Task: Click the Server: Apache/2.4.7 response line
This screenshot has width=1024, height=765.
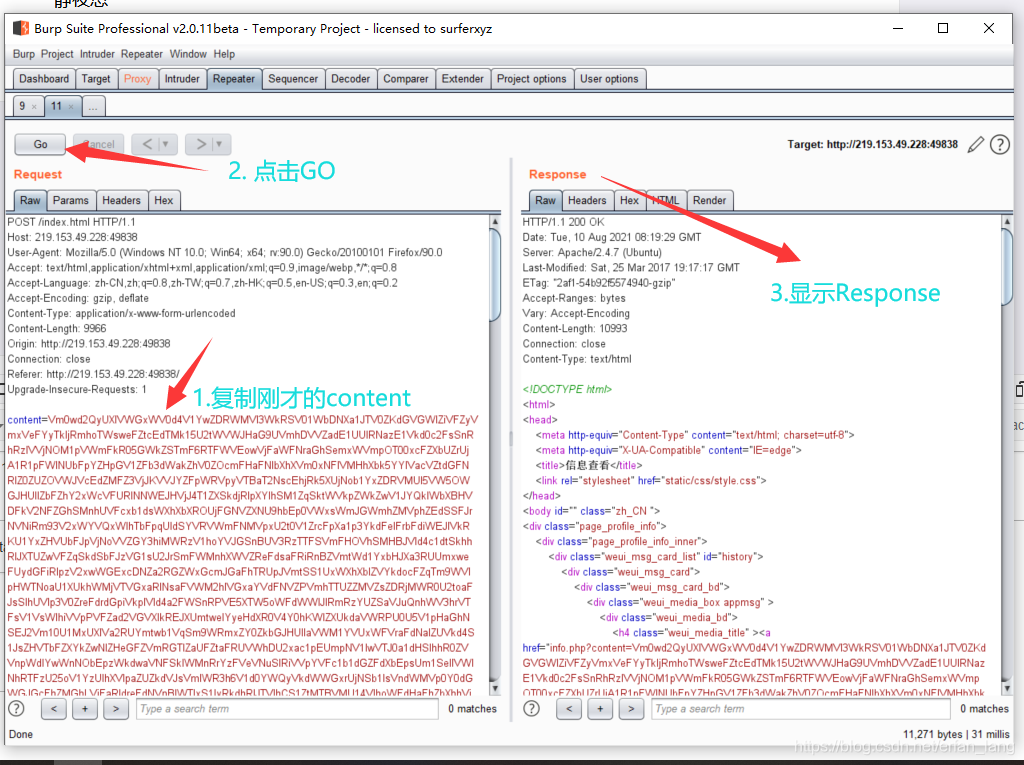Action: pos(592,252)
